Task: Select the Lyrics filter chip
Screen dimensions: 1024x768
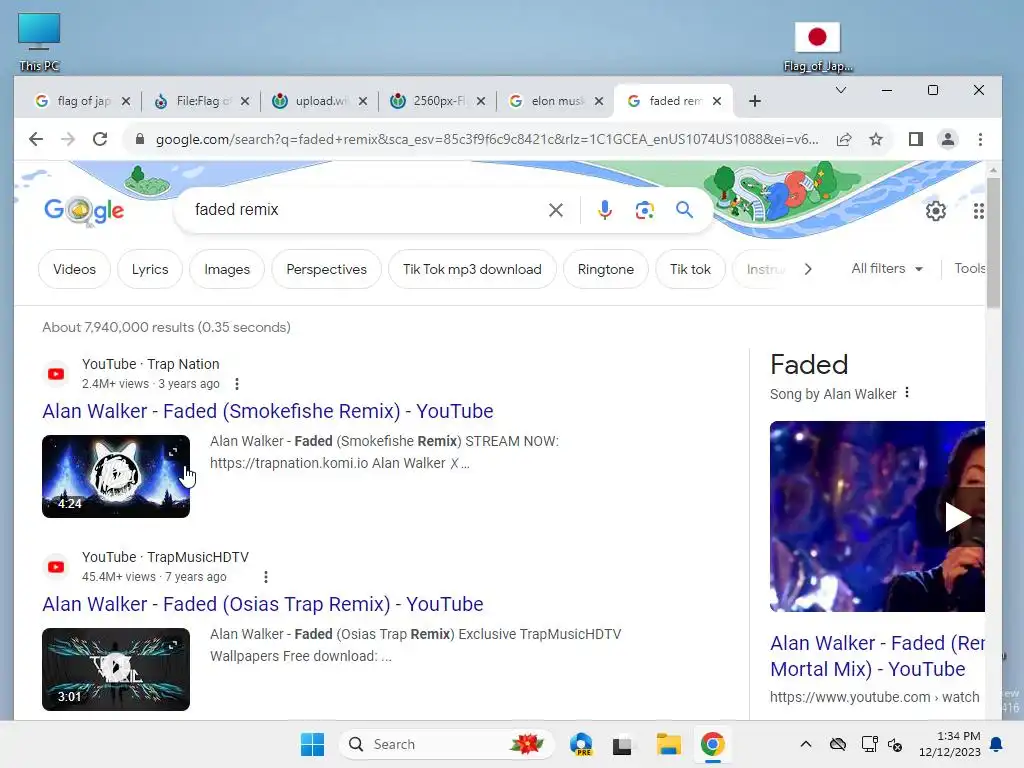Action: pos(150,269)
